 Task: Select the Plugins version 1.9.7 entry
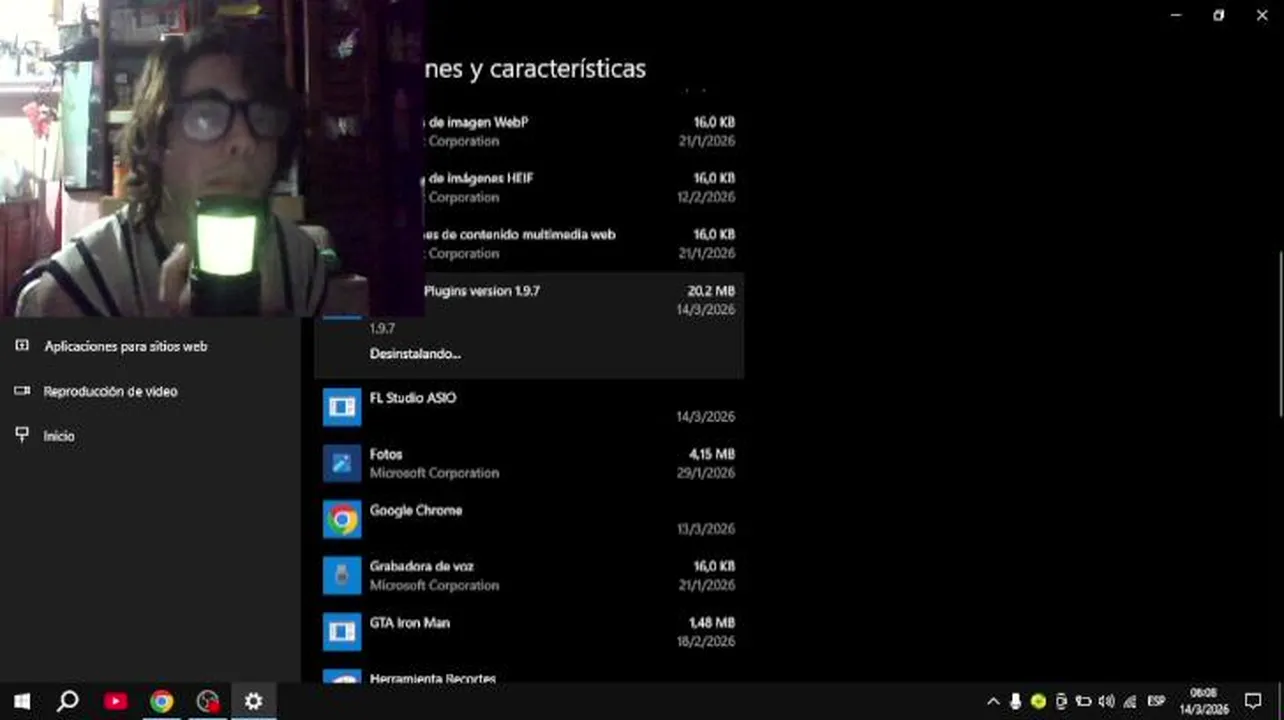point(482,291)
